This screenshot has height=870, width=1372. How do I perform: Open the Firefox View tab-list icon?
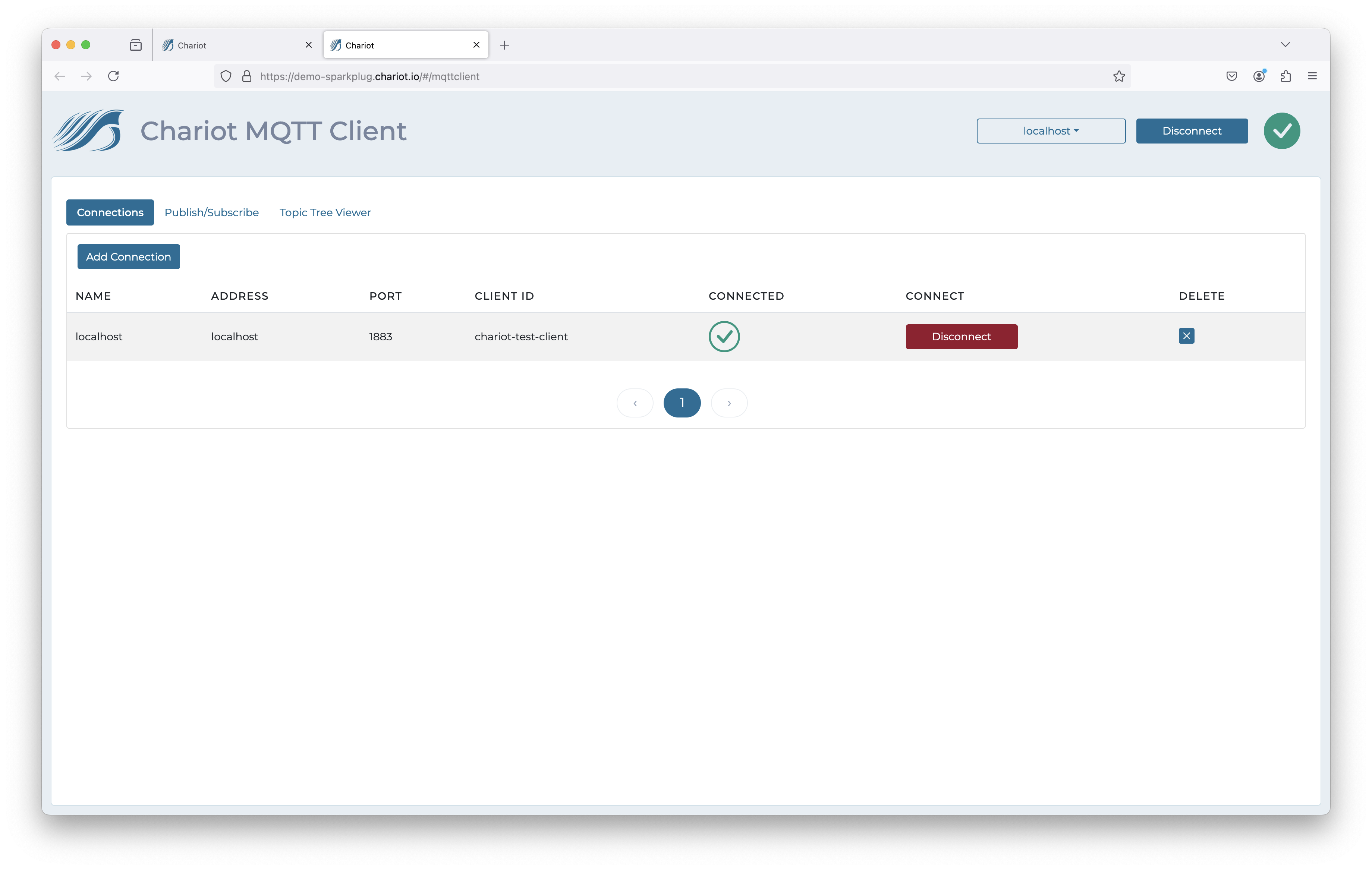click(136, 45)
